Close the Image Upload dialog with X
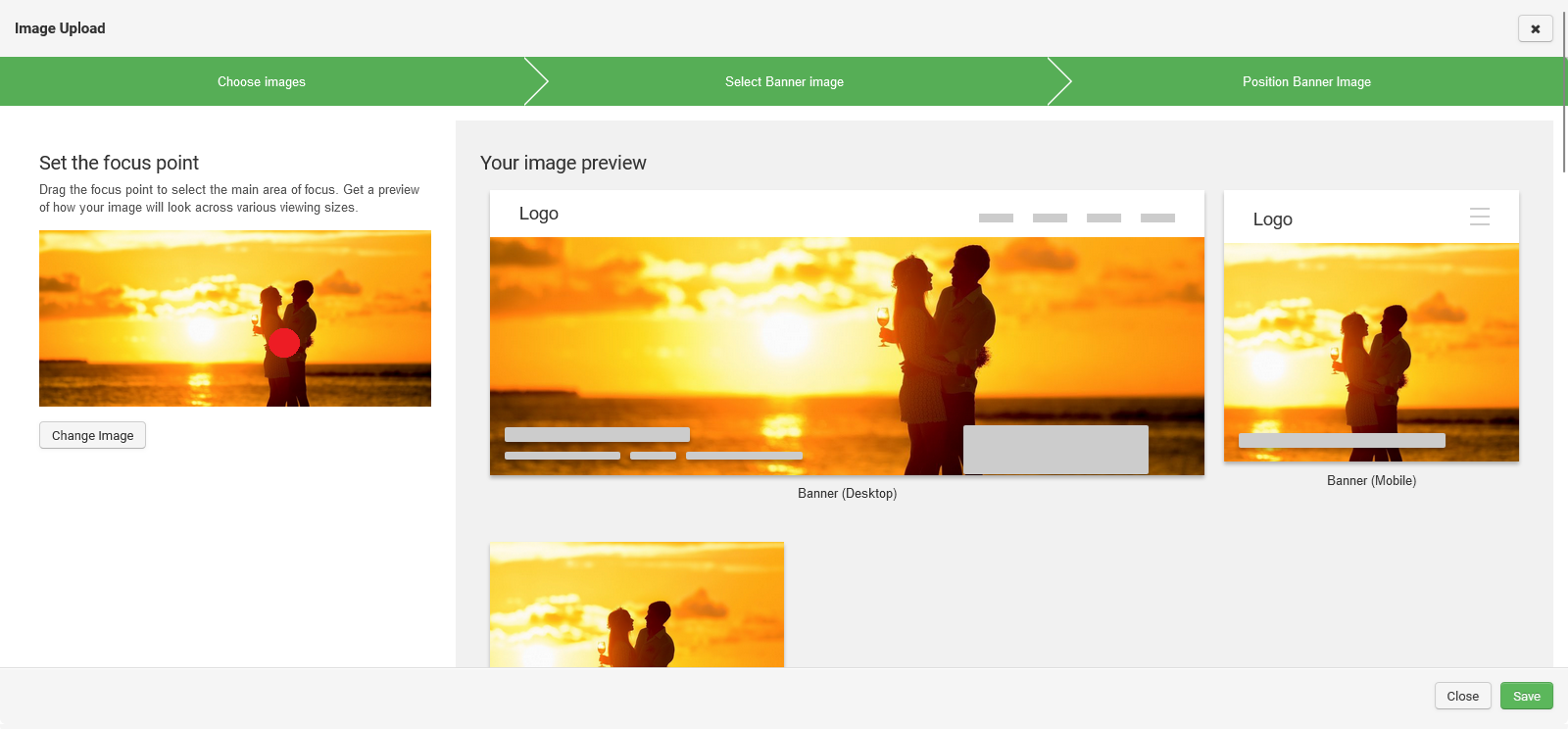The width and height of the screenshot is (1568, 729). pos(1535,28)
